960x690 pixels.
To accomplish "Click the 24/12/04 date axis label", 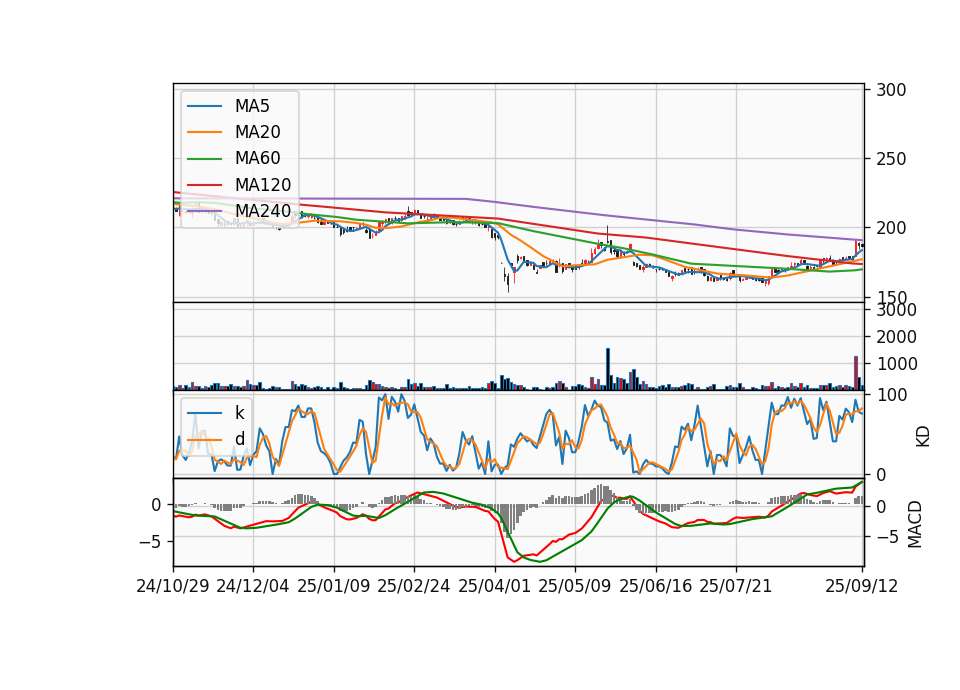I will [x=253, y=587].
